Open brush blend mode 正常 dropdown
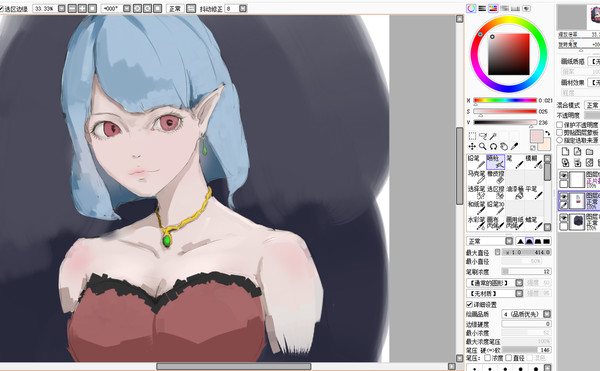Image resolution: width=600 pixels, height=371 pixels. [x=509, y=241]
